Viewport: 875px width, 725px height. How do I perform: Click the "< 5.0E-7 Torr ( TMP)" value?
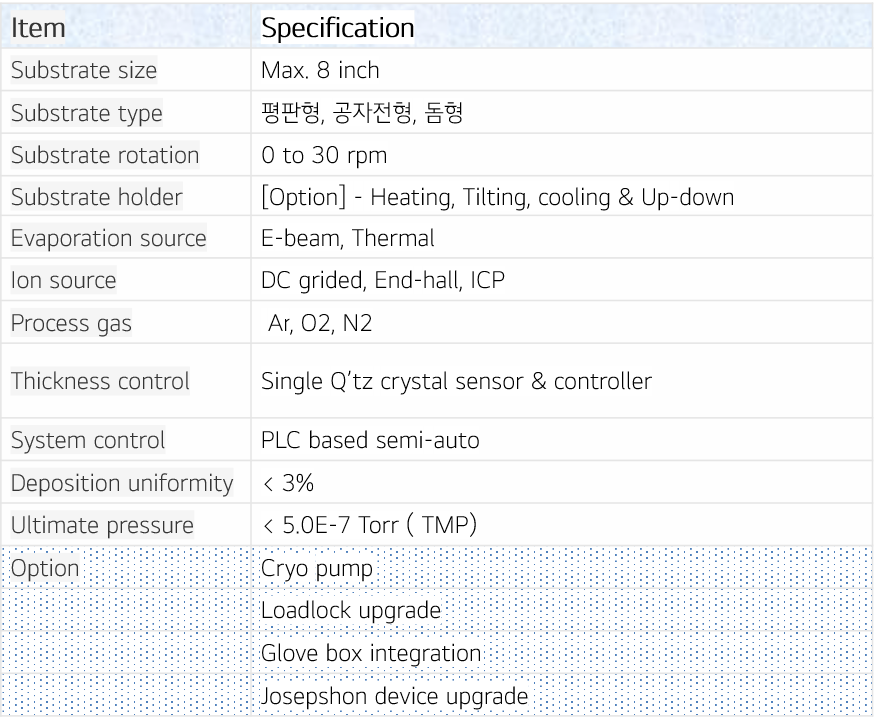click(368, 525)
